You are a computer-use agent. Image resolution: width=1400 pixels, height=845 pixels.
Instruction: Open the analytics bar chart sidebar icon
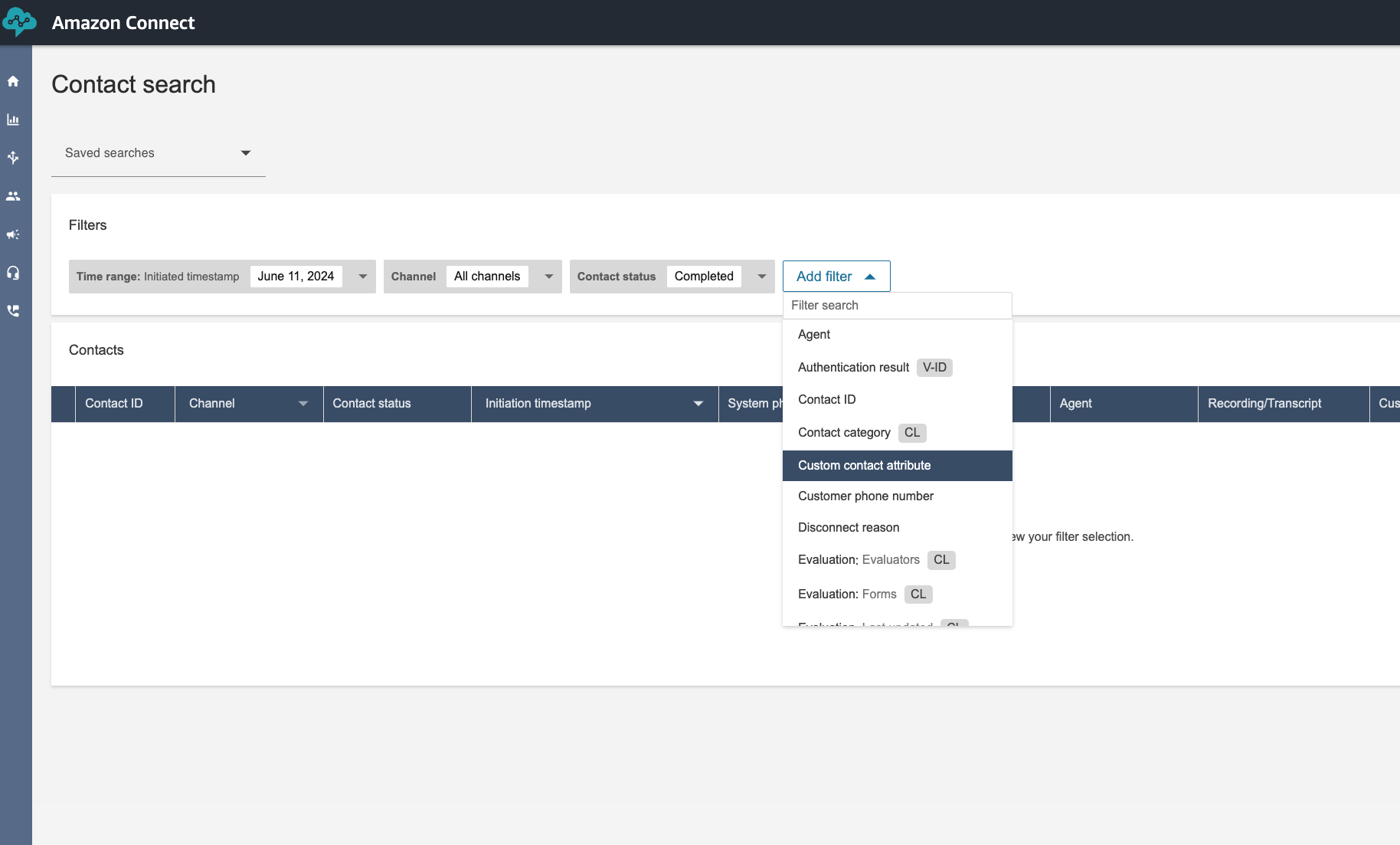click(x=13, y=120)
